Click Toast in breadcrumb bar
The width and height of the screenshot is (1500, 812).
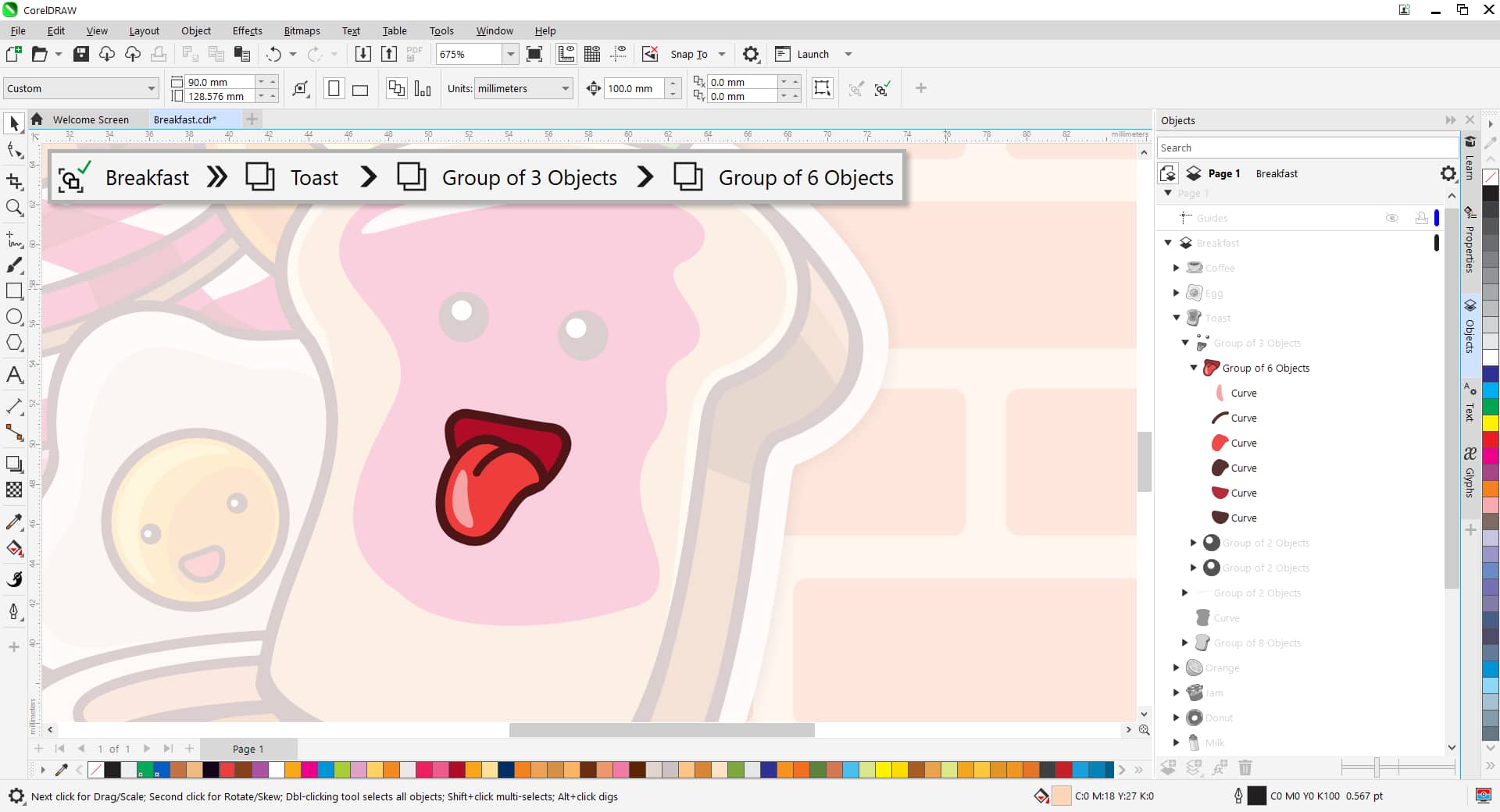click(314, 178)
